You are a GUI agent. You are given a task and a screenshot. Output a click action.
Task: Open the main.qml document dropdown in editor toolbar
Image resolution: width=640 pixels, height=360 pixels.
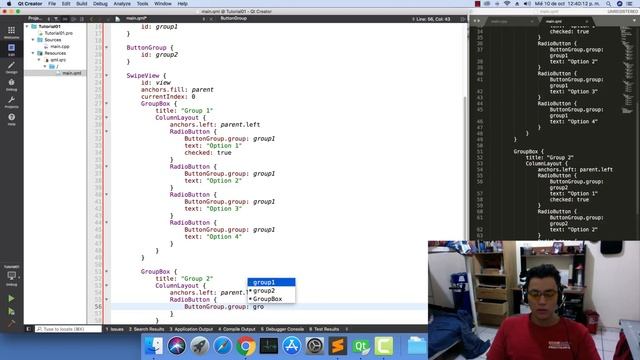point(165,19)
